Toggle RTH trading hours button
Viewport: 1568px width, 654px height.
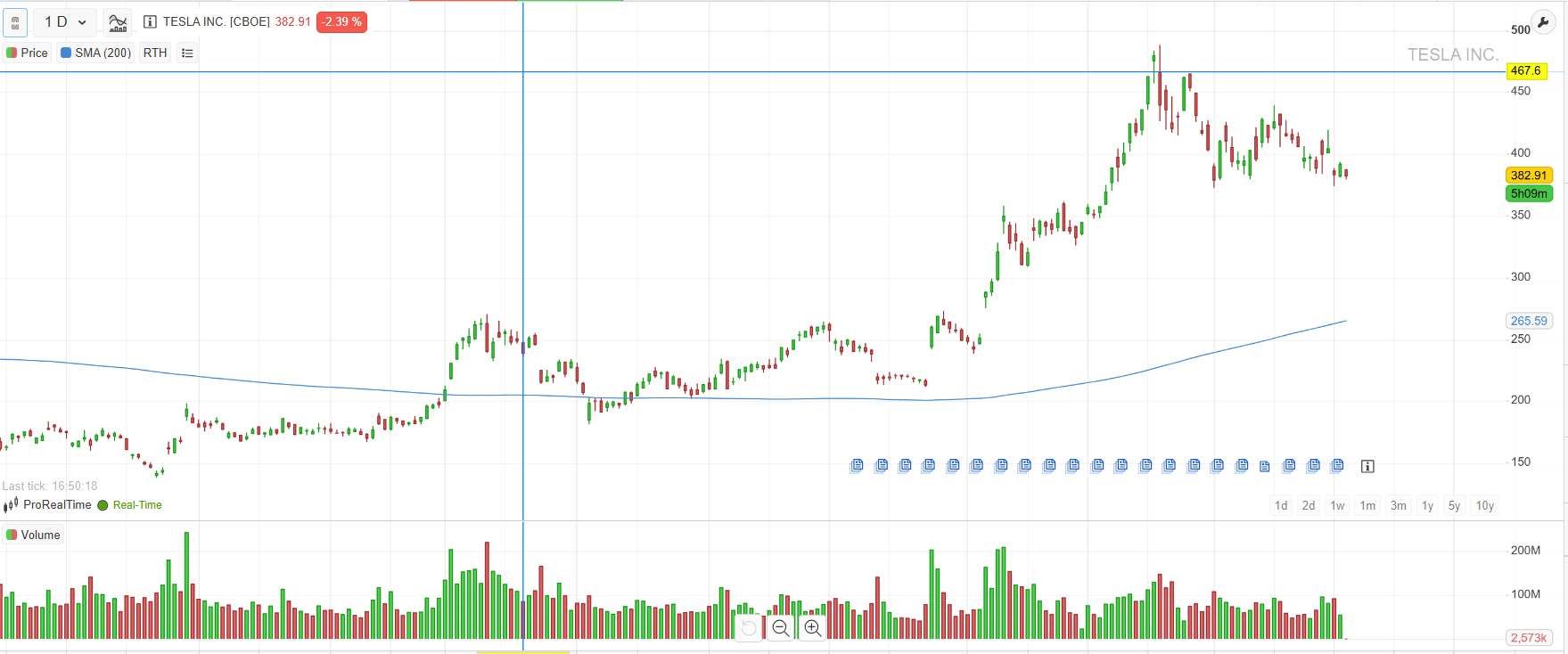[x=155, y=53]
